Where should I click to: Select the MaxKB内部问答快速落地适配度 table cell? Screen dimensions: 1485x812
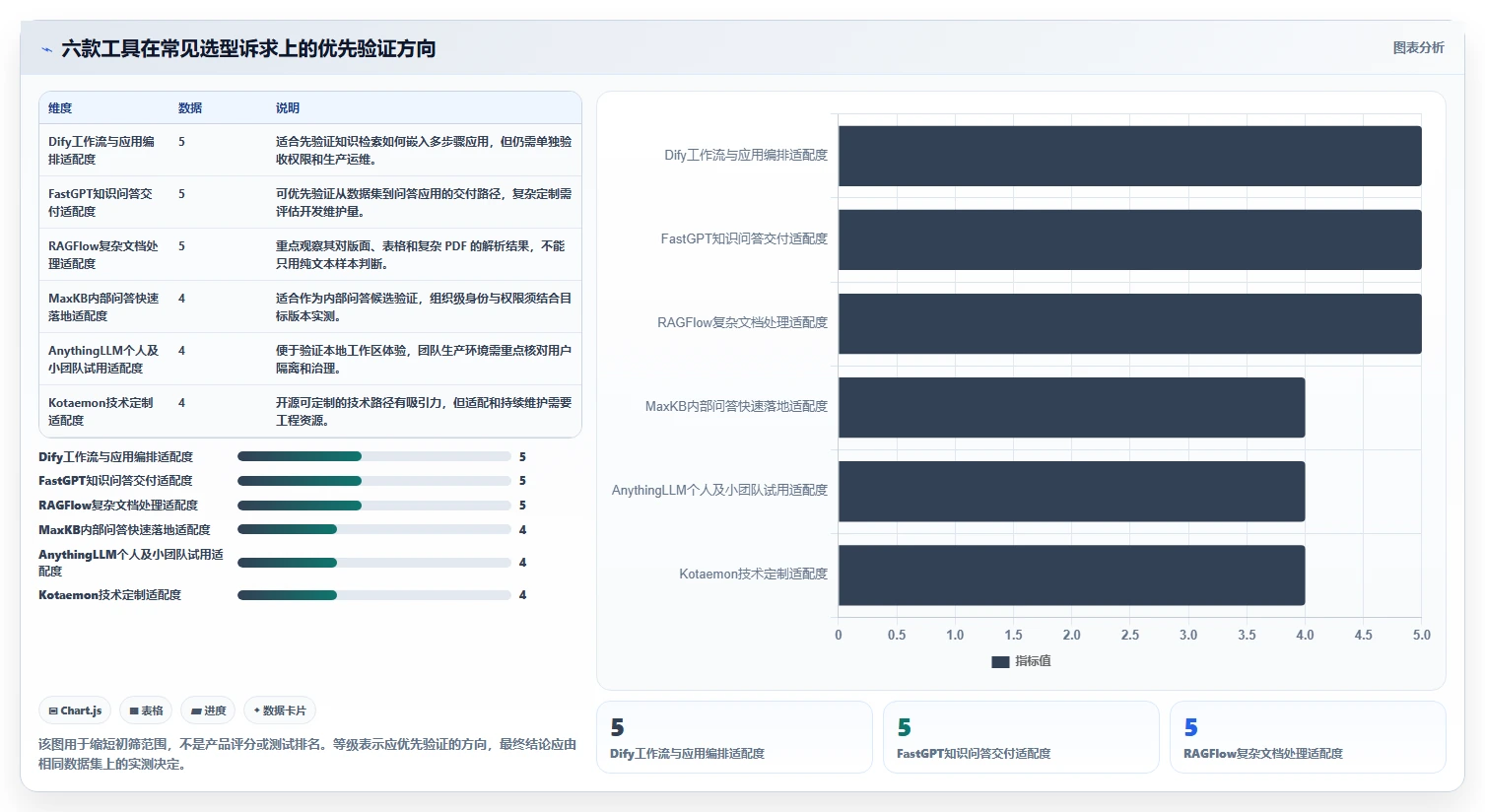[x=103, y=306]
